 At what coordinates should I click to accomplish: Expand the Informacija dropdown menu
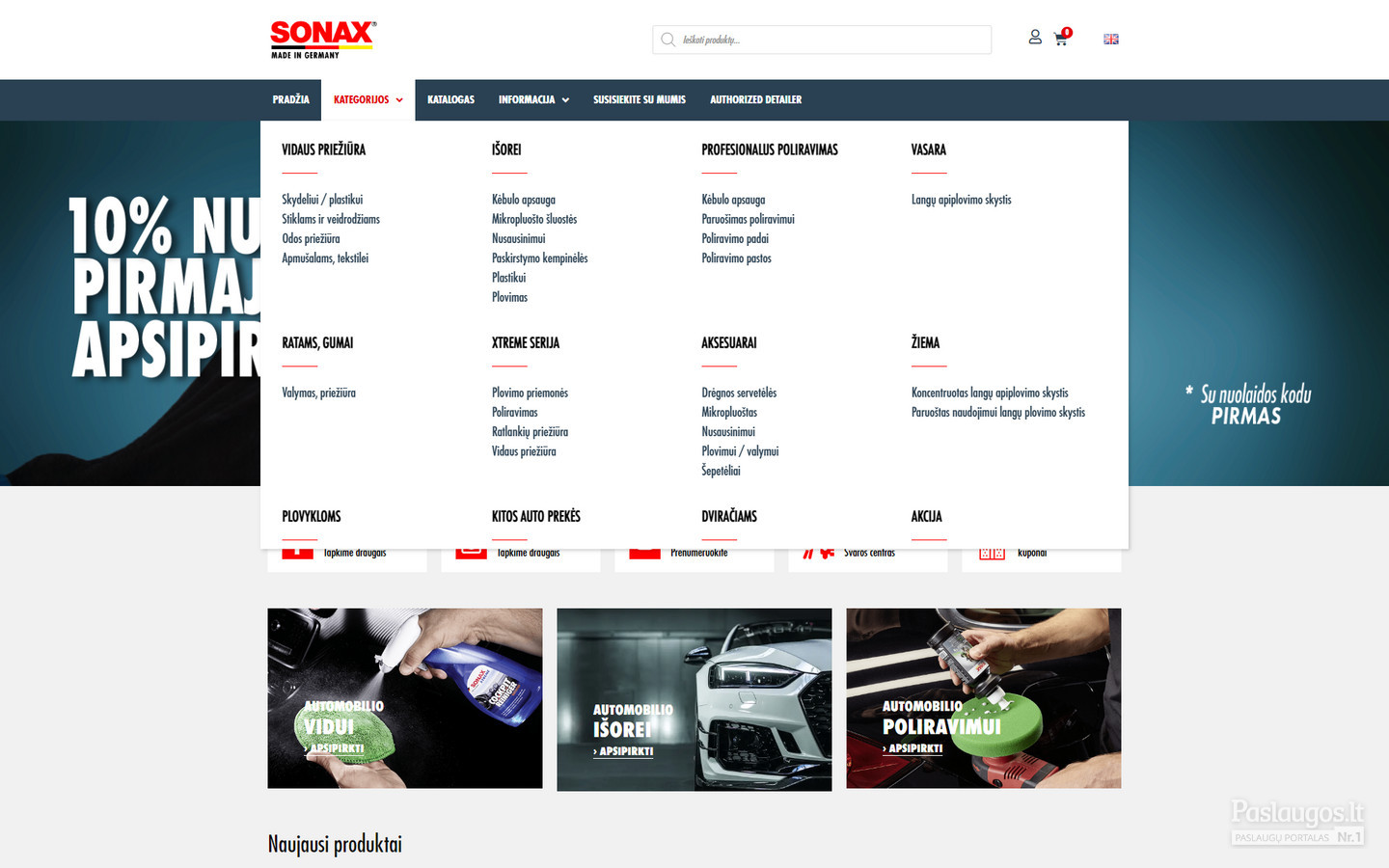(533, 99)
